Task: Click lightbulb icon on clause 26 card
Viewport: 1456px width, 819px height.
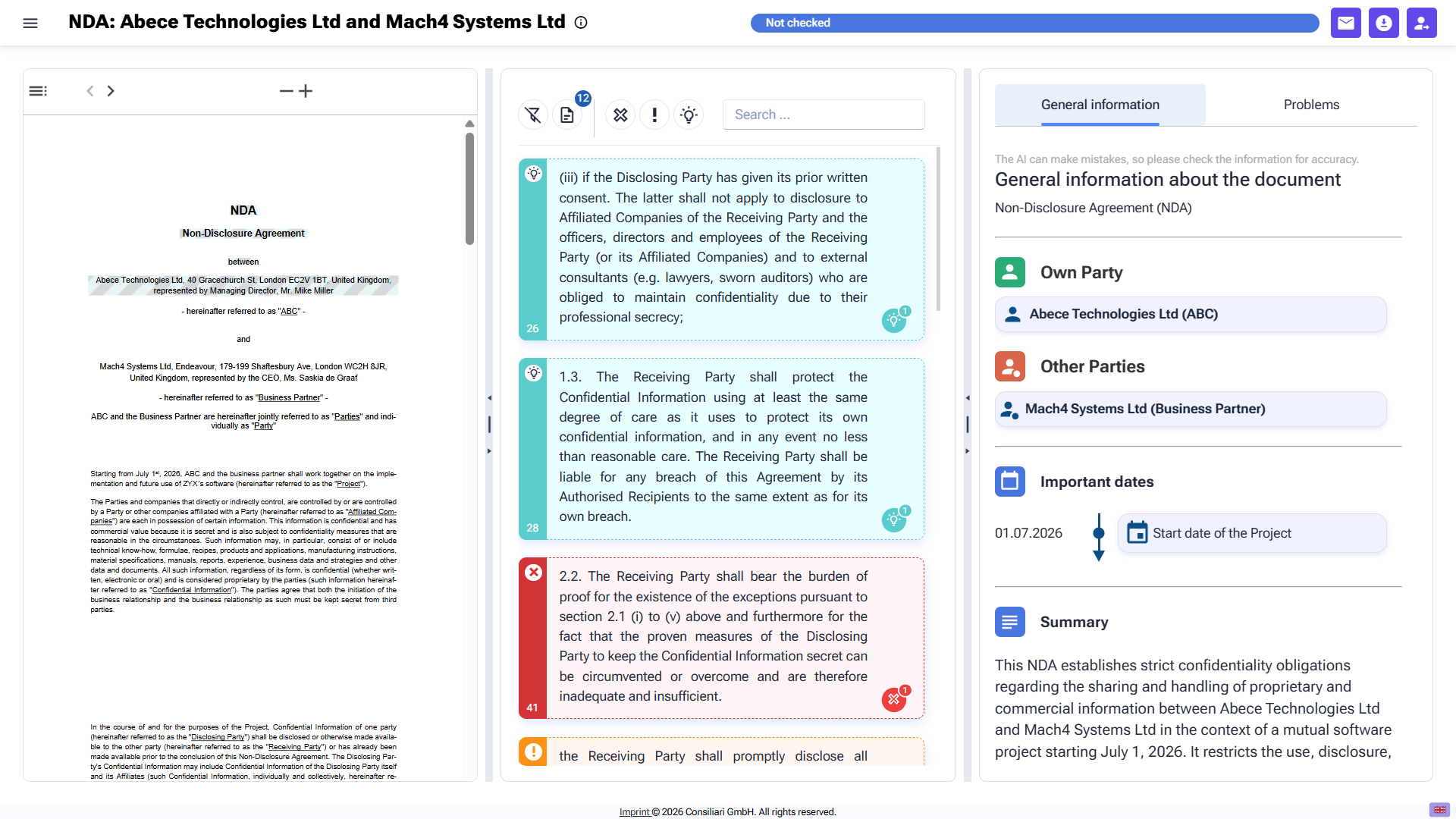Action: [x=534, y=174]
